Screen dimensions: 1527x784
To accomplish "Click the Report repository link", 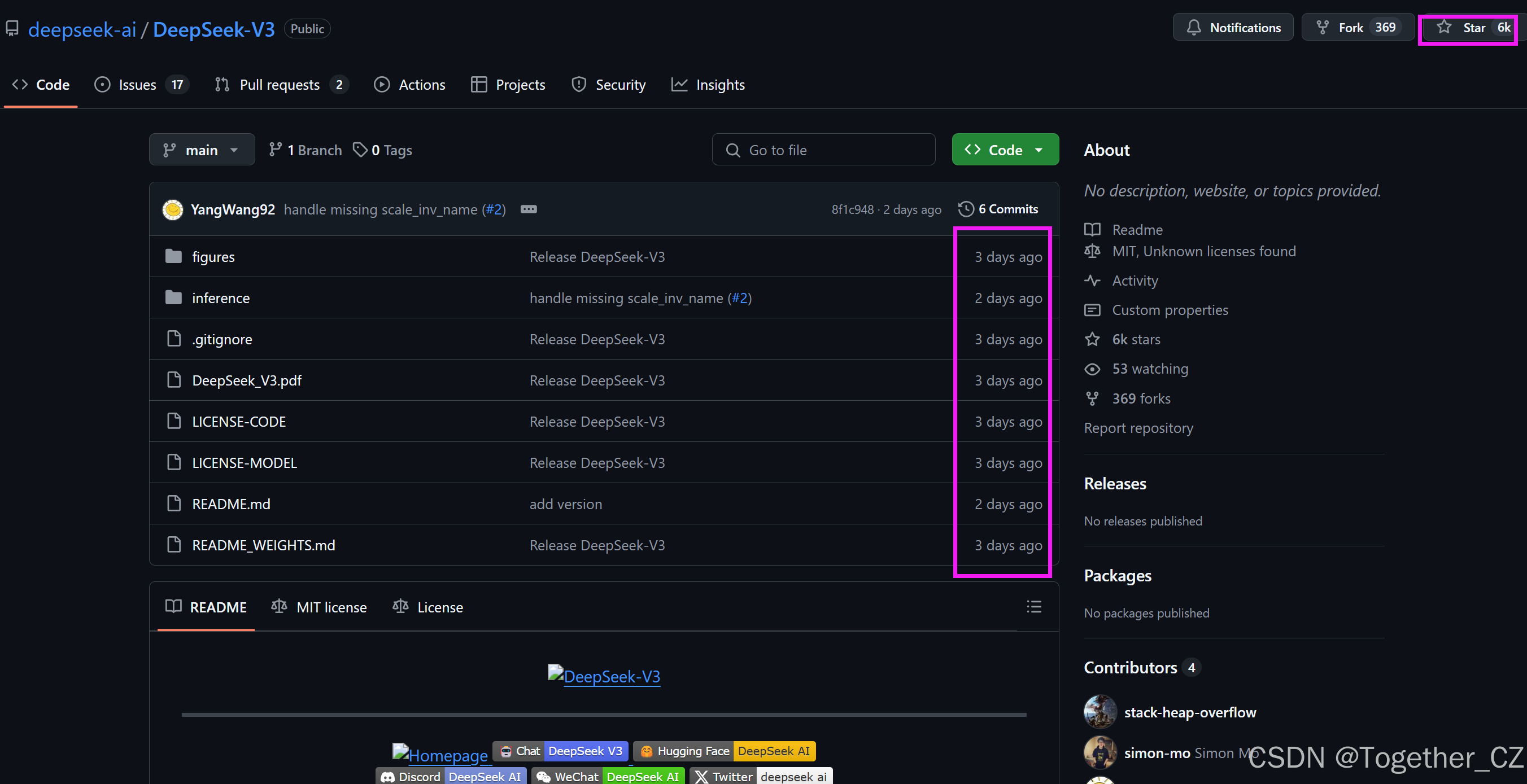I will (1138, 428).
